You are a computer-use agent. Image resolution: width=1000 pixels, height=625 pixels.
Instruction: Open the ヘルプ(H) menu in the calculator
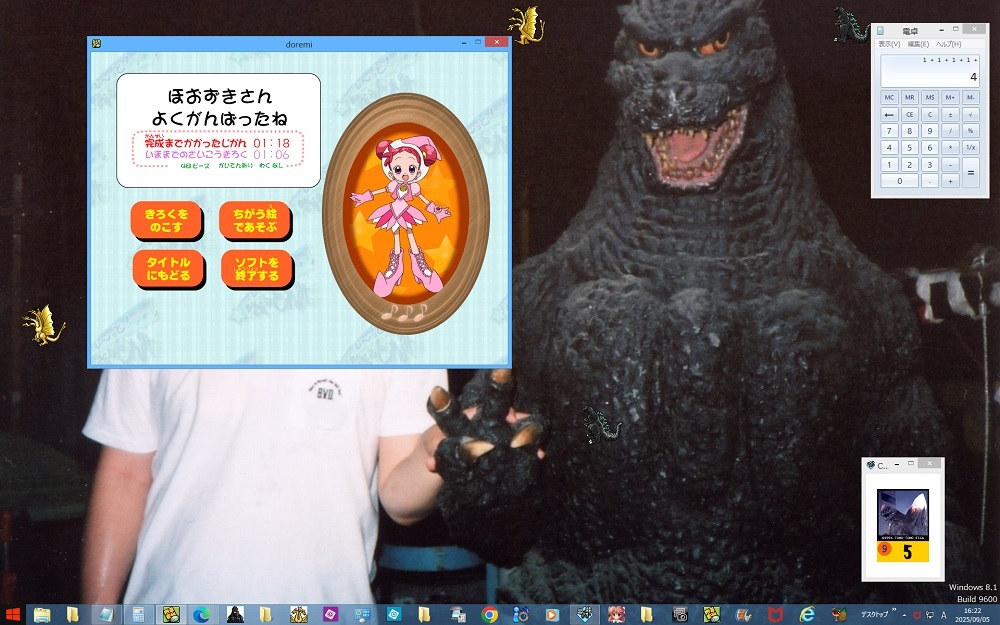coord(948,44)
